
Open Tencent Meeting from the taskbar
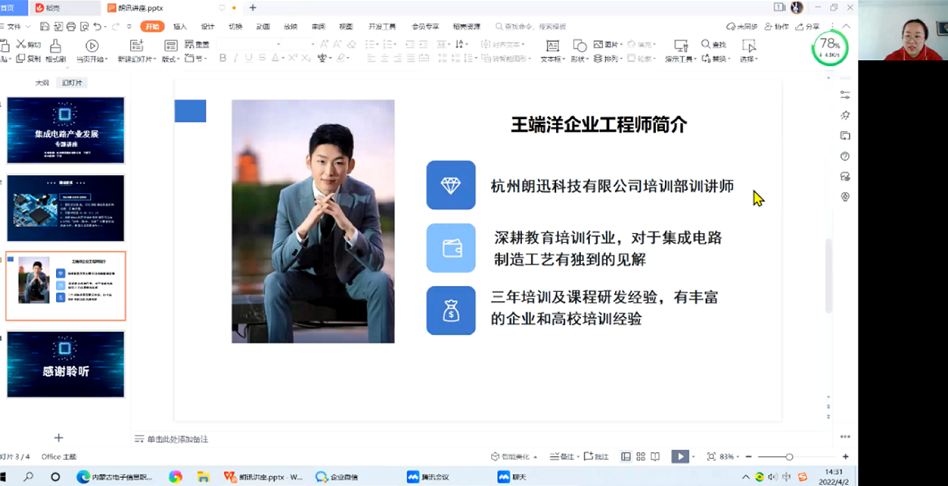click(x=426, y=477)
